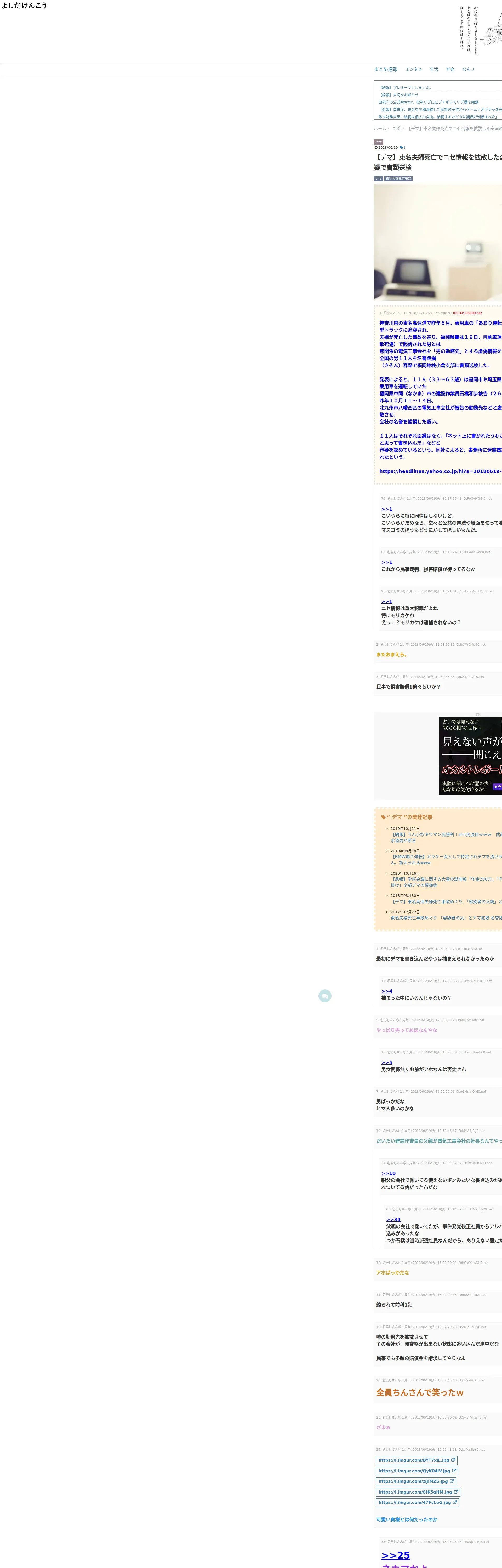Go to the 生活 menu category
The width and height of the screenshot is (502, 1568).
pyautogui.click(x=434, y=70)
